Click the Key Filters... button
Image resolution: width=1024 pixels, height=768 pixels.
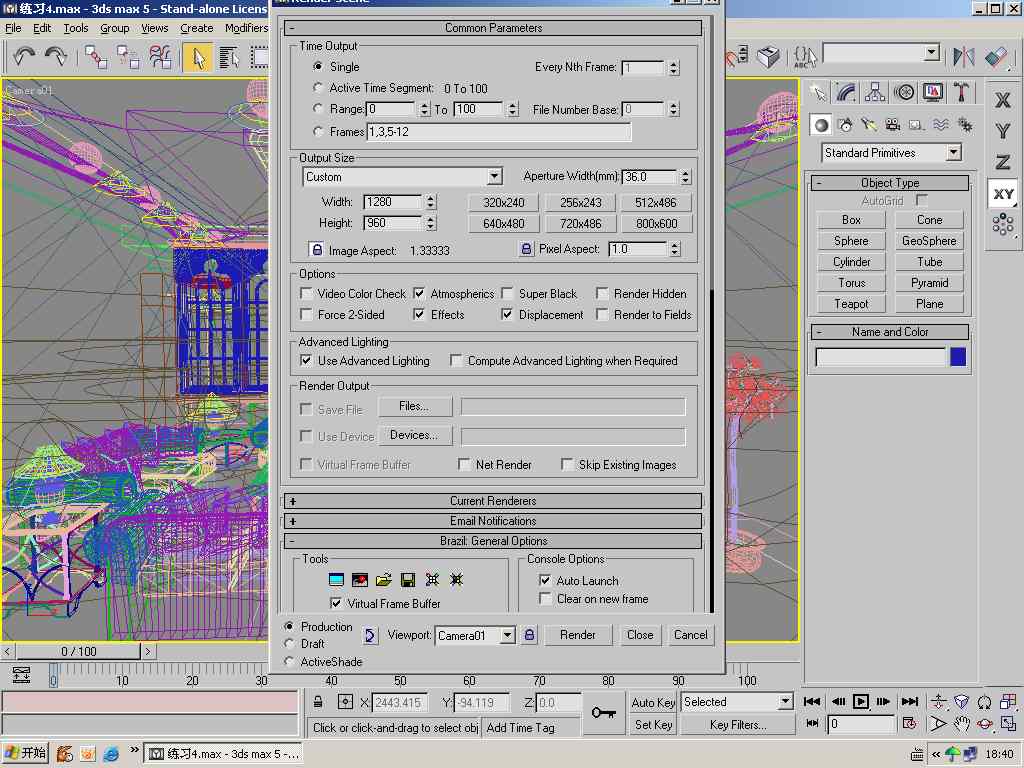[x=738, y=725]
